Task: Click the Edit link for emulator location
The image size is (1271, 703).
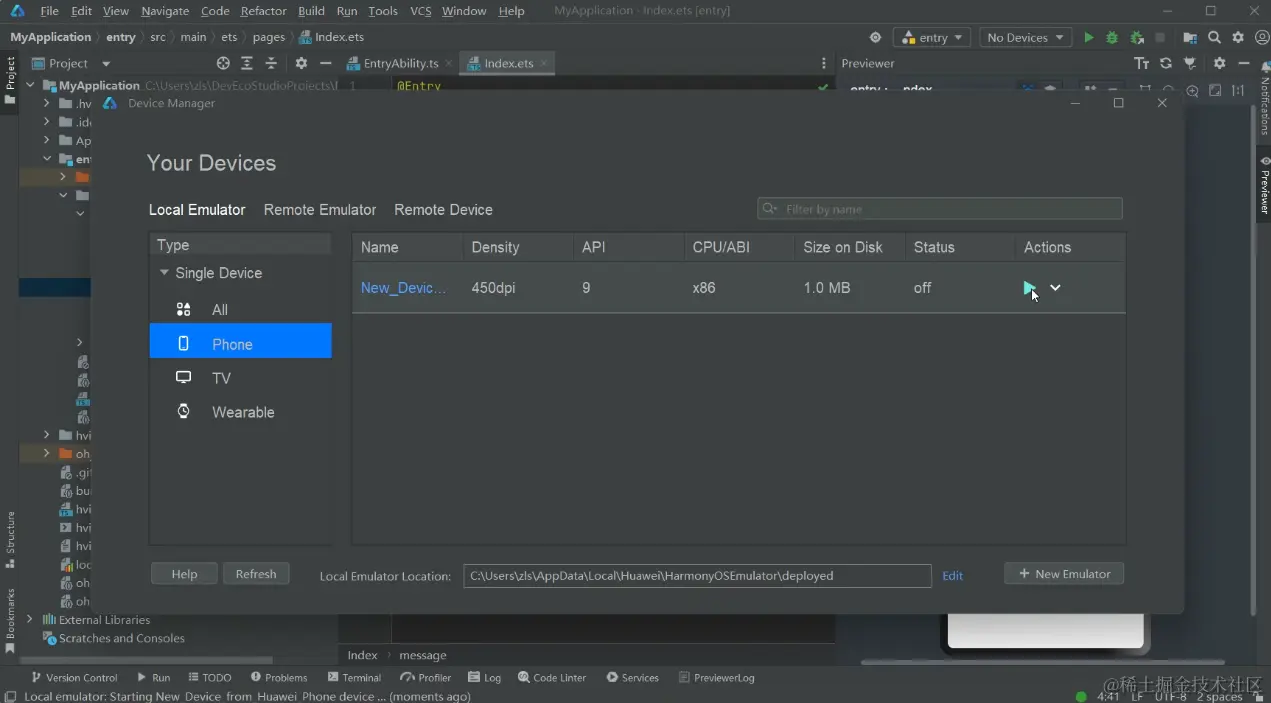Action: (x=953, y=576)
